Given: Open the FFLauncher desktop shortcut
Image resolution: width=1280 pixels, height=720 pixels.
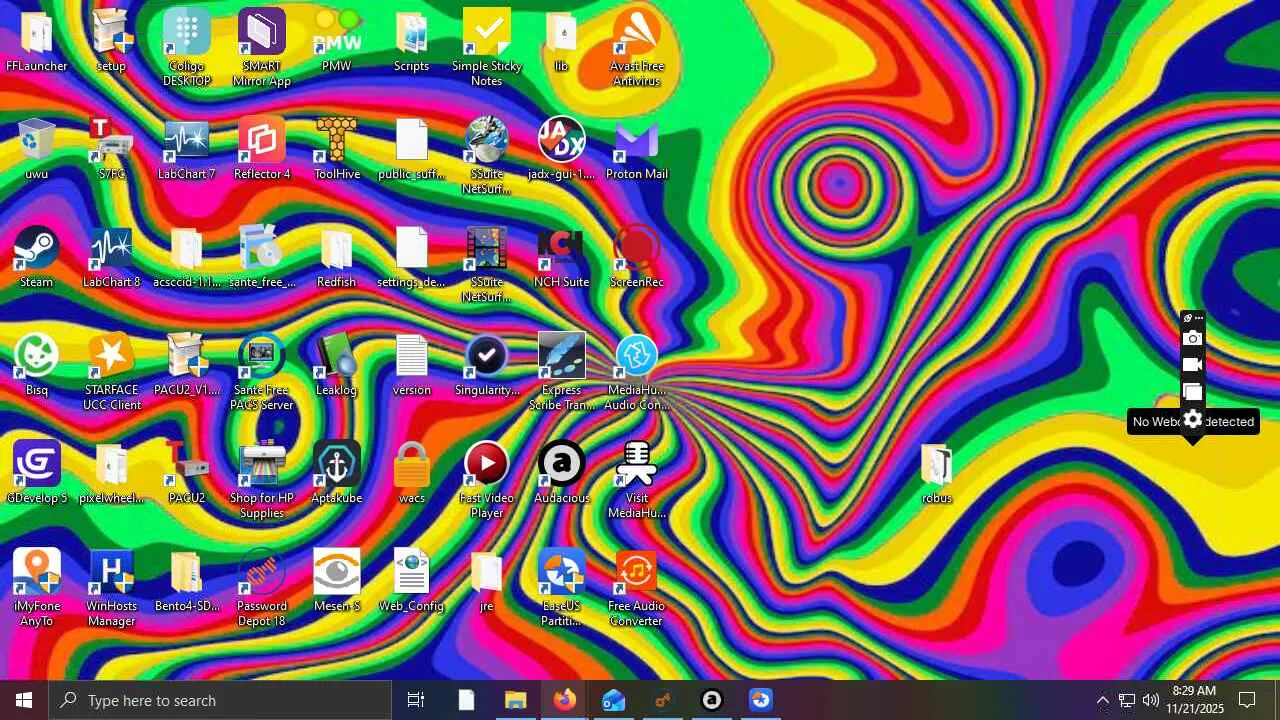Looking at the screenshot, I should [37, 41].
